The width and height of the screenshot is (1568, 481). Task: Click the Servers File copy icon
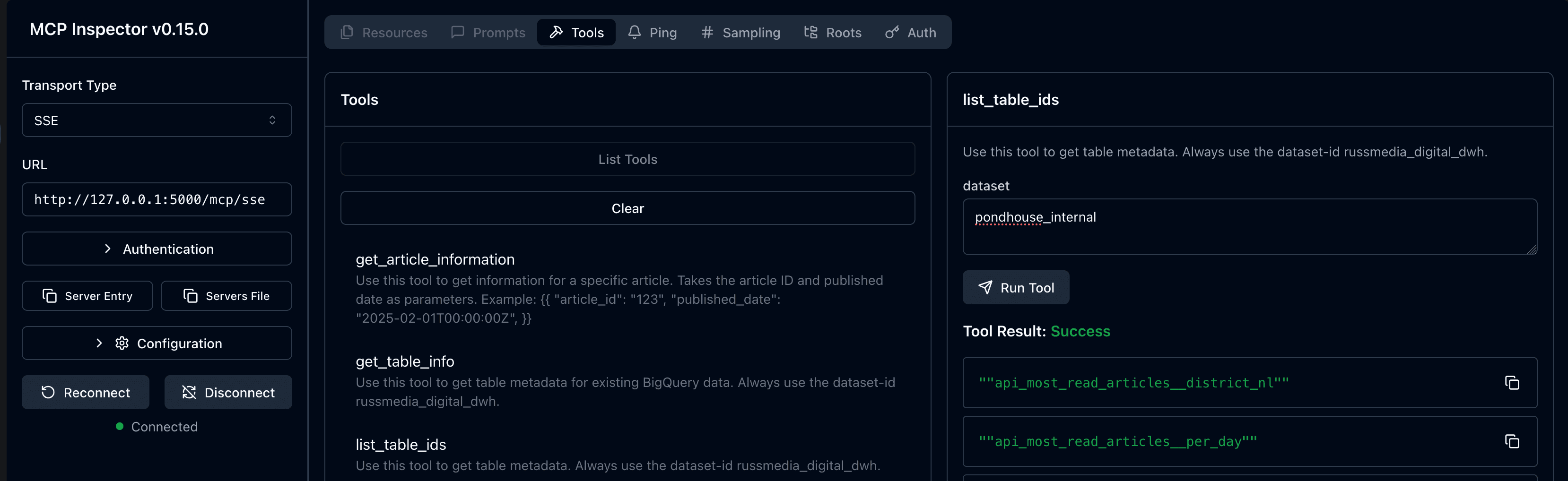pos(190,295)
